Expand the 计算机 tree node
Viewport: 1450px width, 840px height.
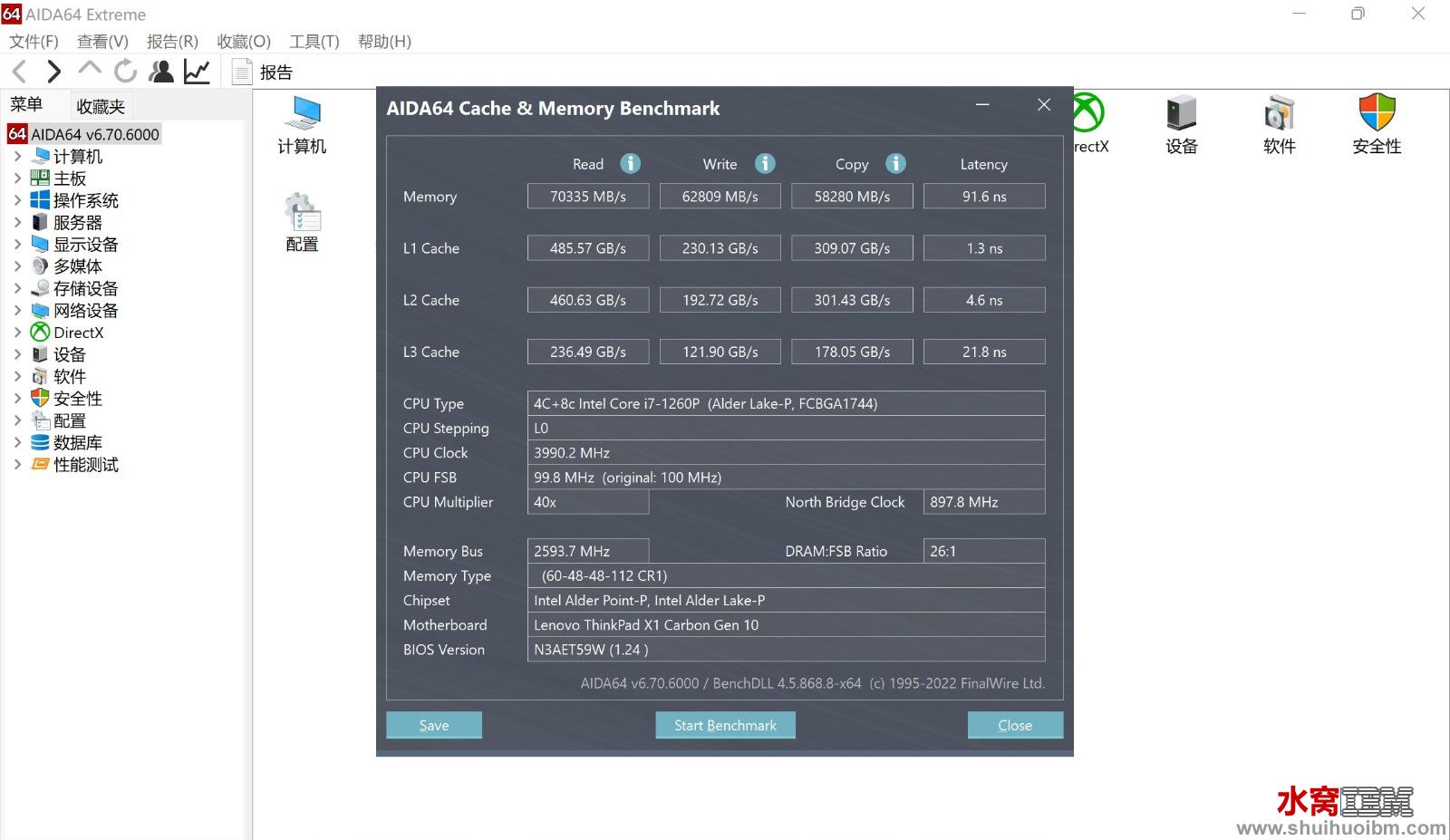click(17, 156)
